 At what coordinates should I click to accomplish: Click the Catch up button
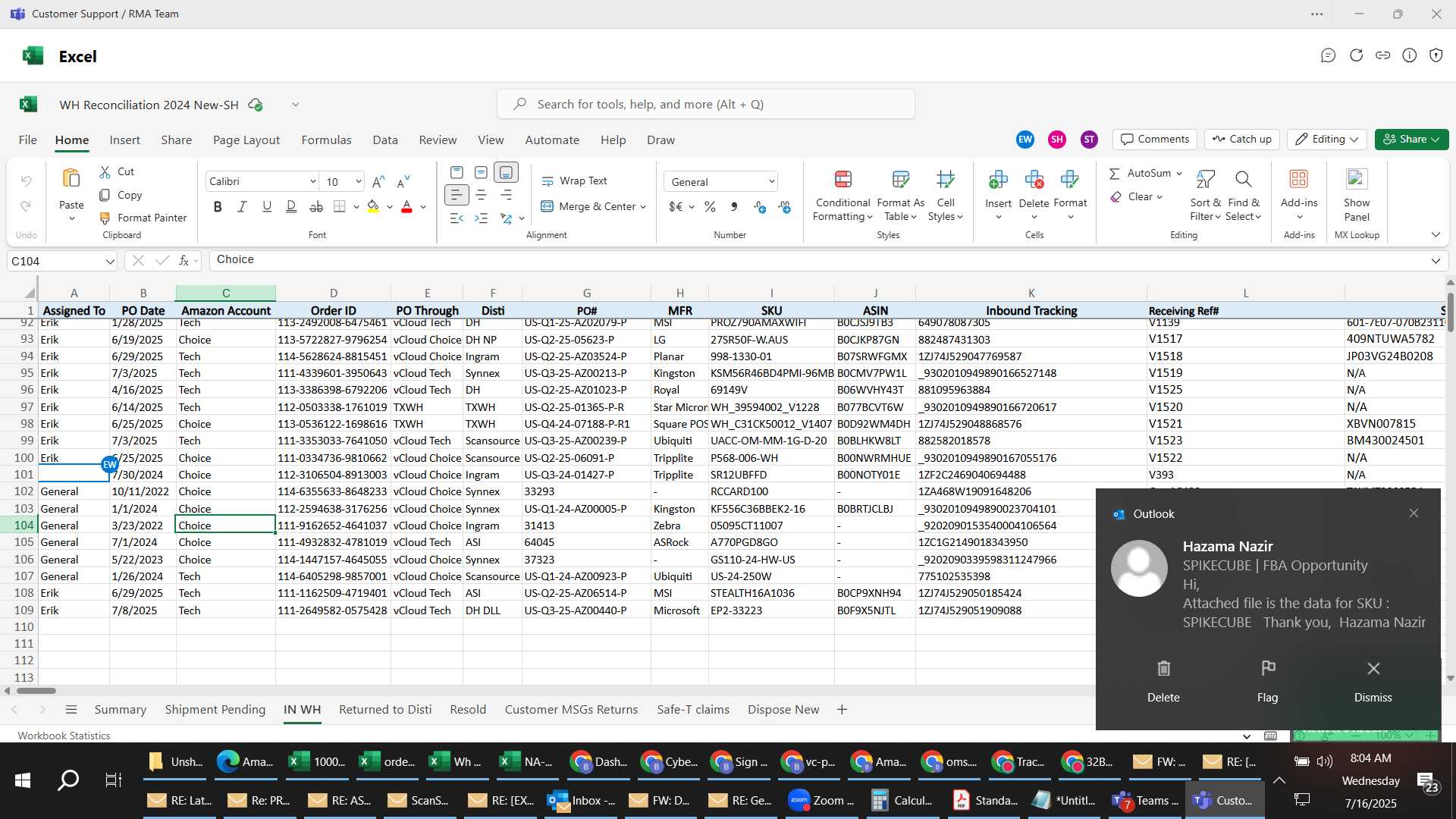point(1241,140)
